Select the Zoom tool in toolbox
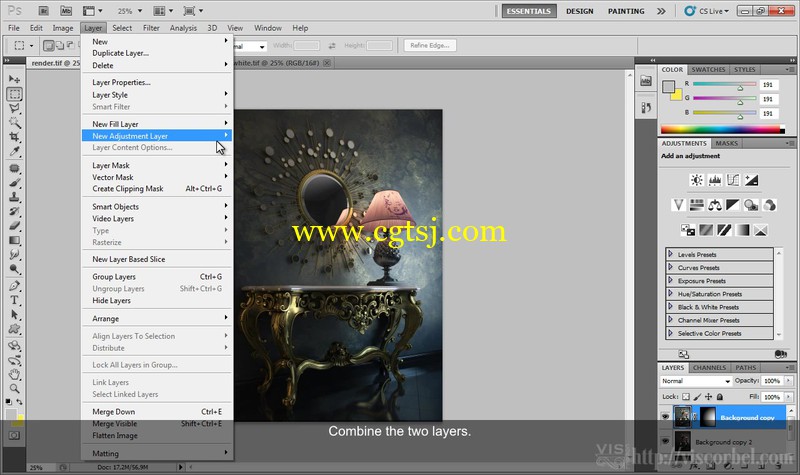800x475 pixels. click(14, 389)
